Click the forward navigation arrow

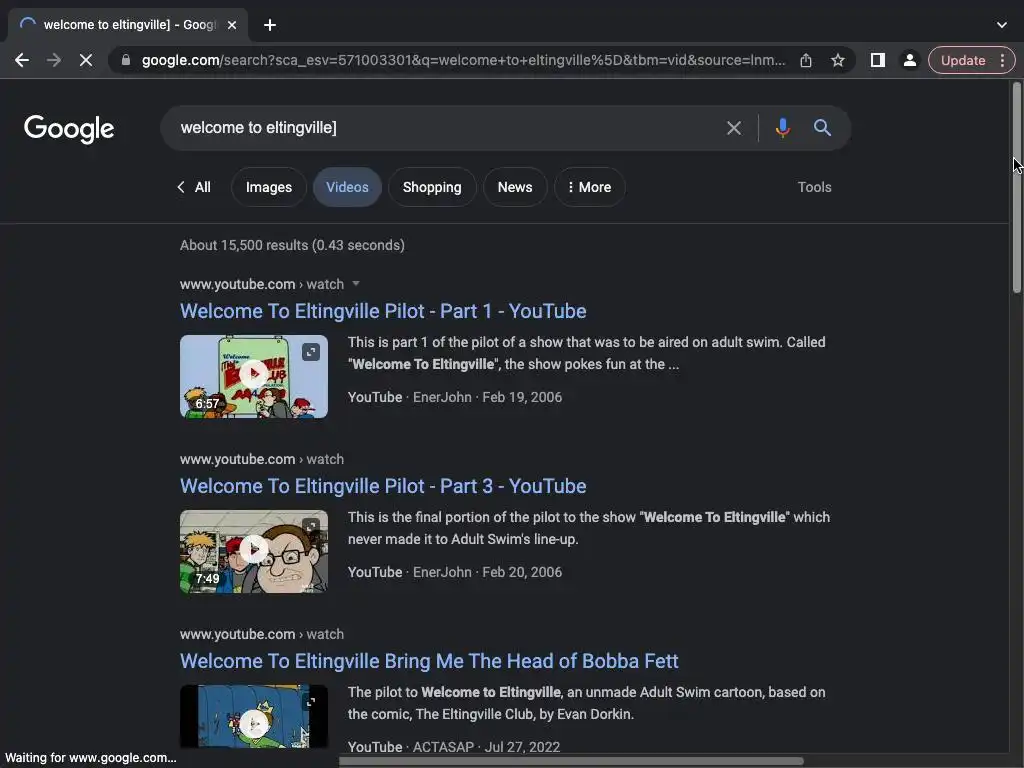54,60
